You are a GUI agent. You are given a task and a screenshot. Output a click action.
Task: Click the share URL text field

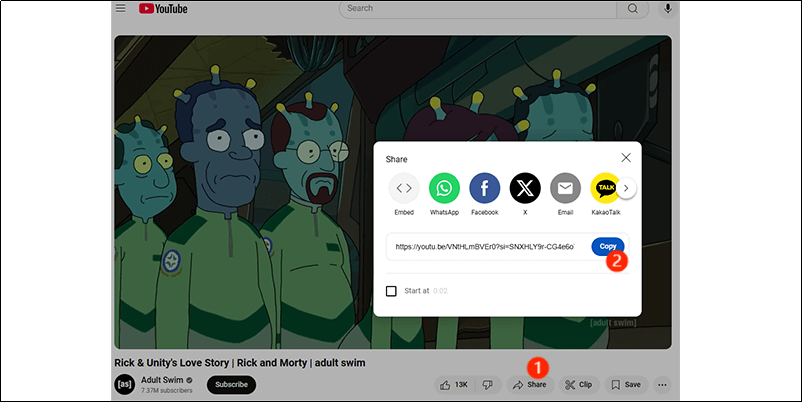484,246
